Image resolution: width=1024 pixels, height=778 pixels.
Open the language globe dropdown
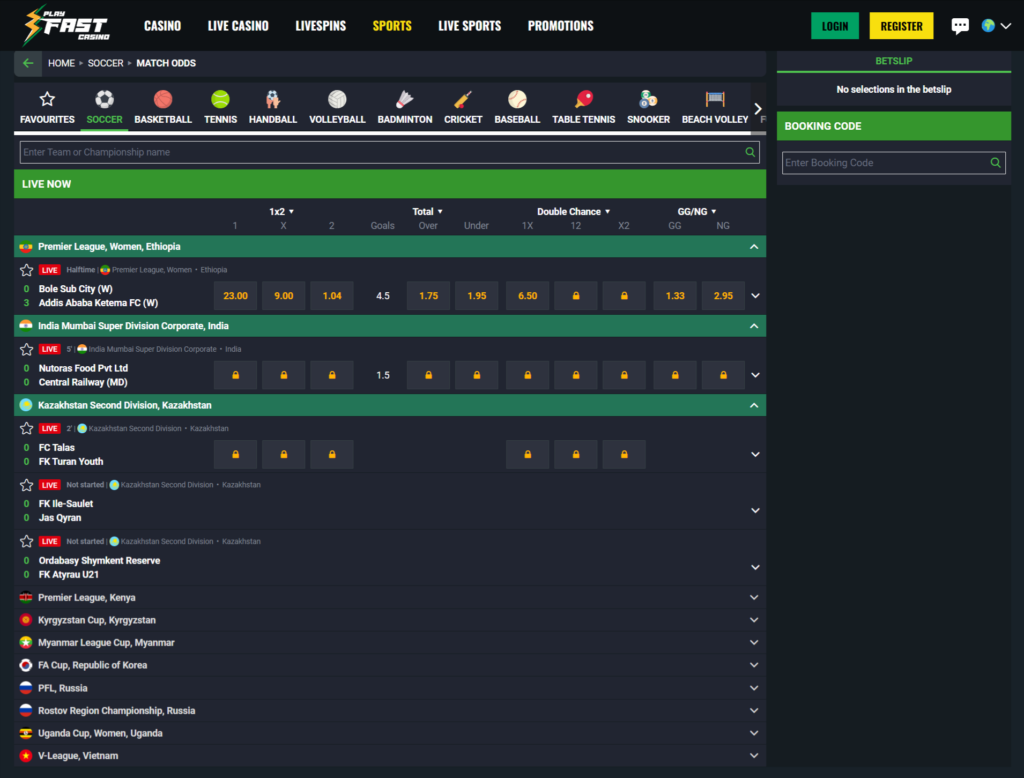tap(995, 26)
